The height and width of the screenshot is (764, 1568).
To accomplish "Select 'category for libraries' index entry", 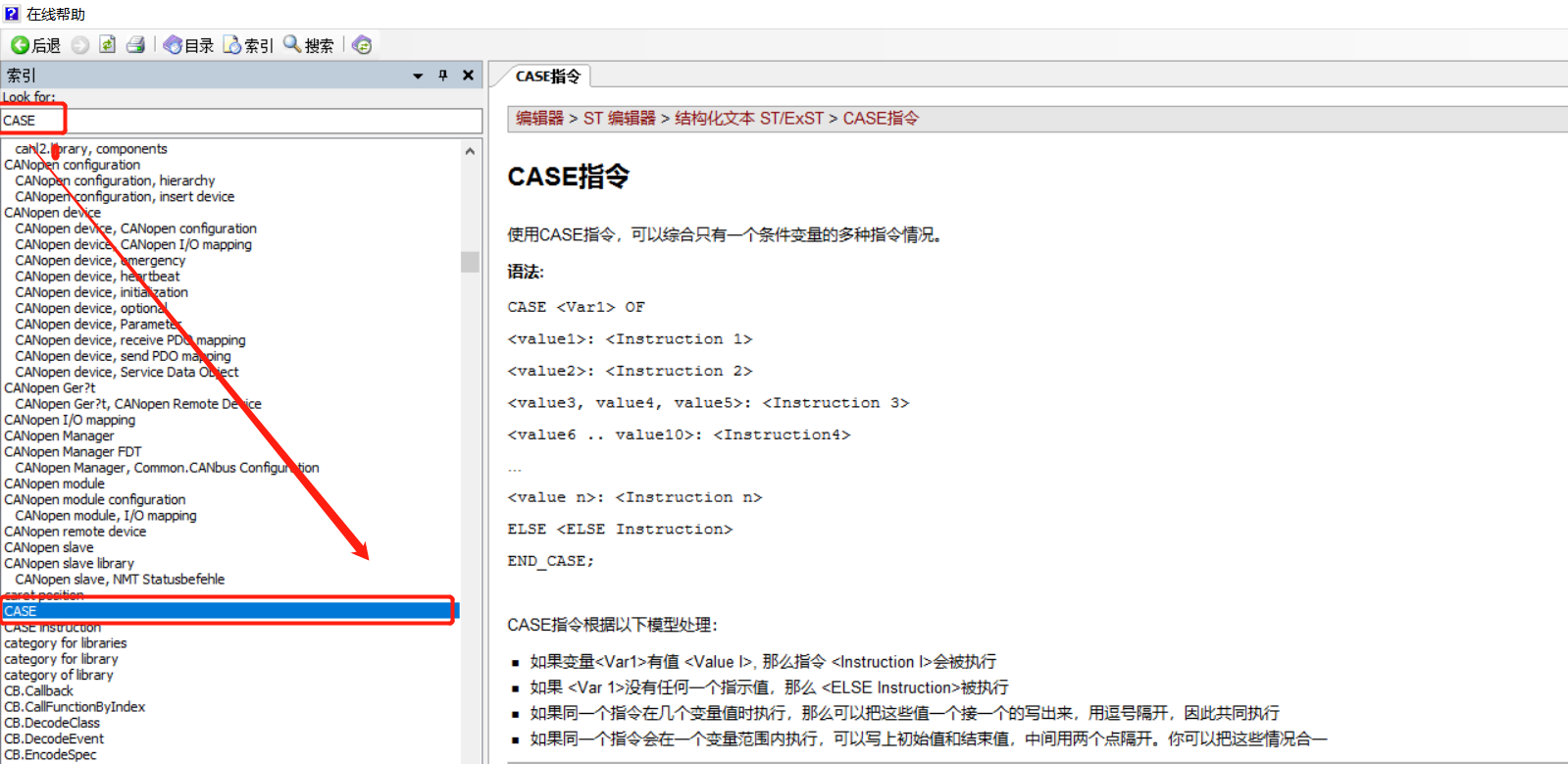I will point(66,643).
